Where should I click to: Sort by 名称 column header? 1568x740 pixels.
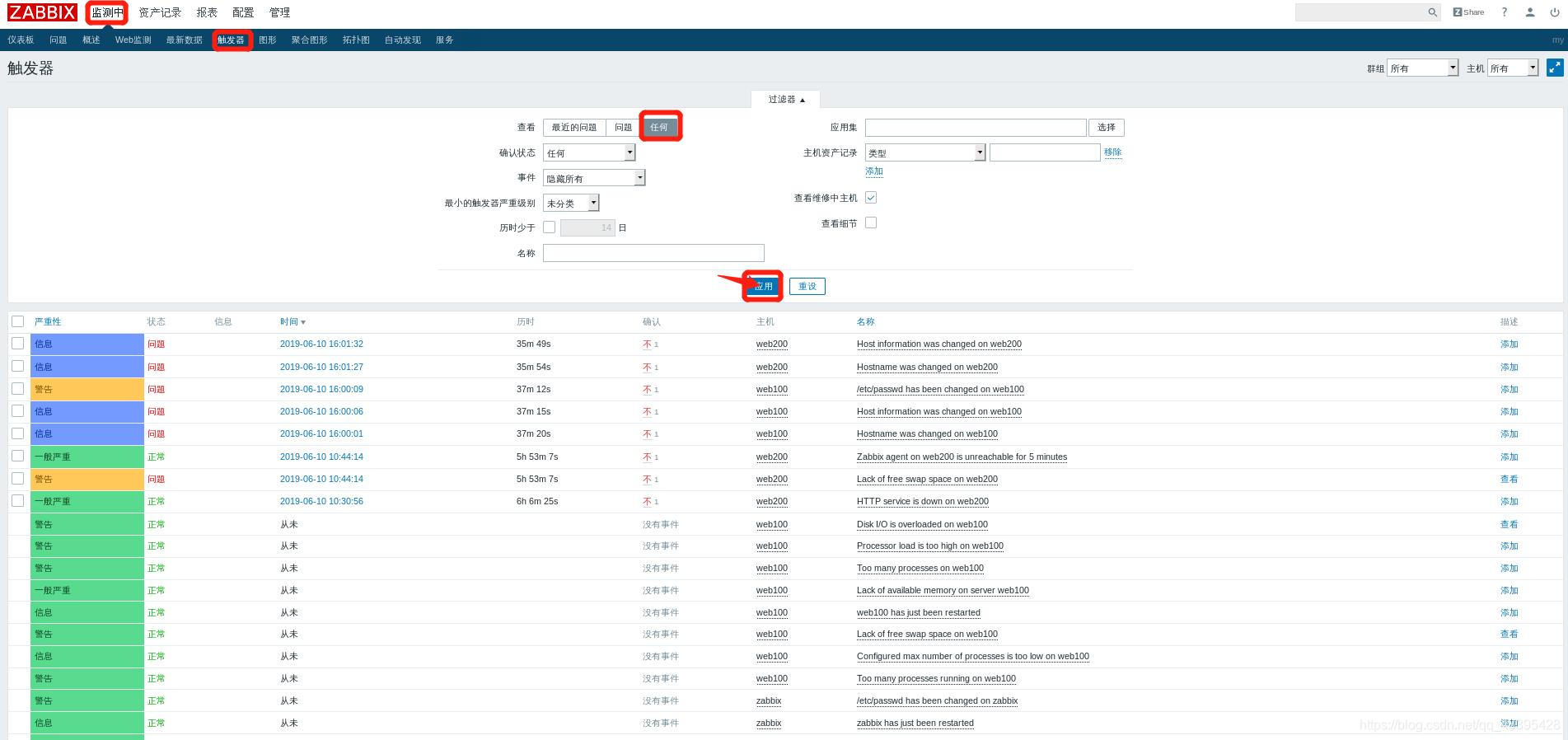(x=866, y=321)
